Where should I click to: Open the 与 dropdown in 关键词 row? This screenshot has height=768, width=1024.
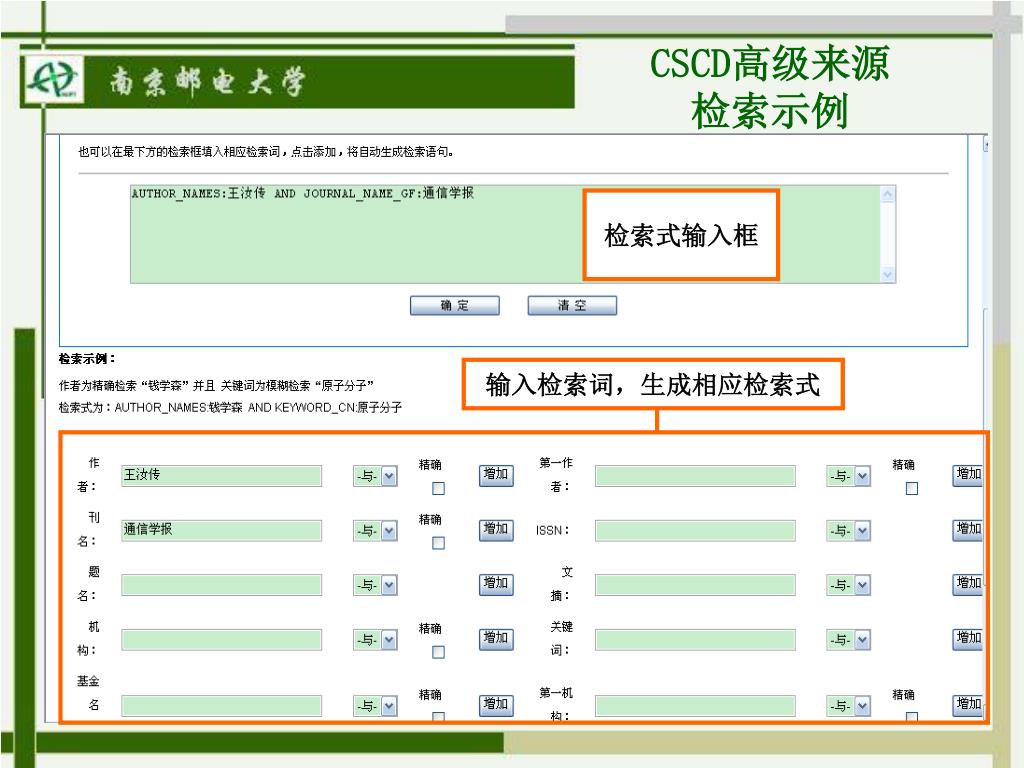[848, 640]
